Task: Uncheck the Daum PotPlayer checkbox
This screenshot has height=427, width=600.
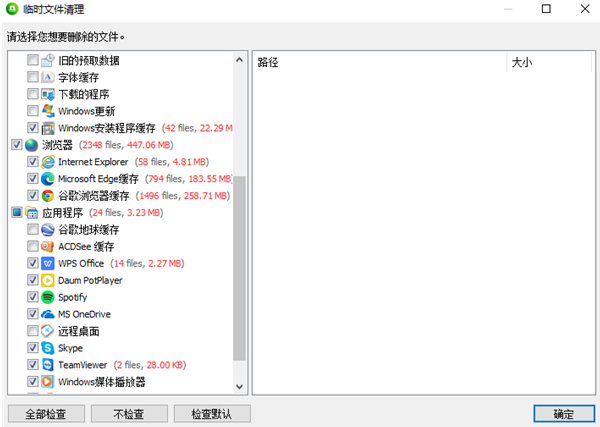Action: point(33,280)
